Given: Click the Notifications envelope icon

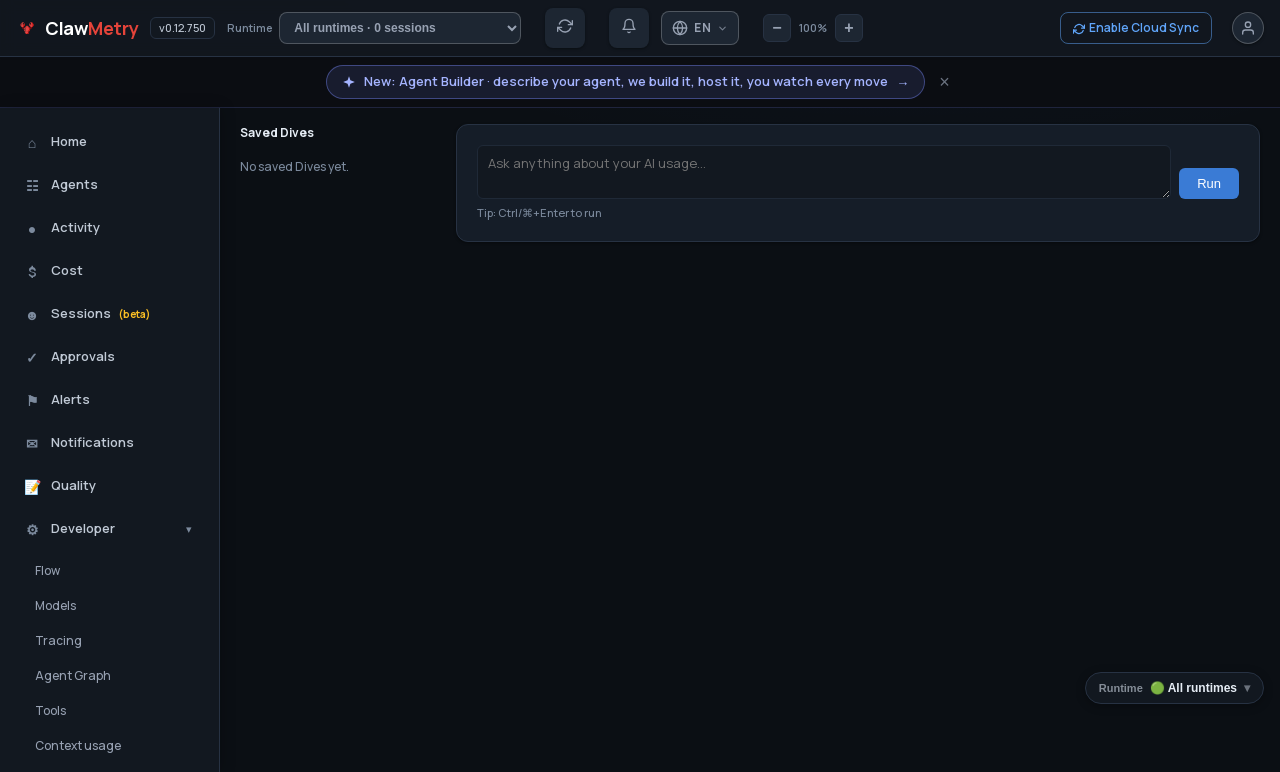Looking at the screenshot, I should (x=32, y=444).
